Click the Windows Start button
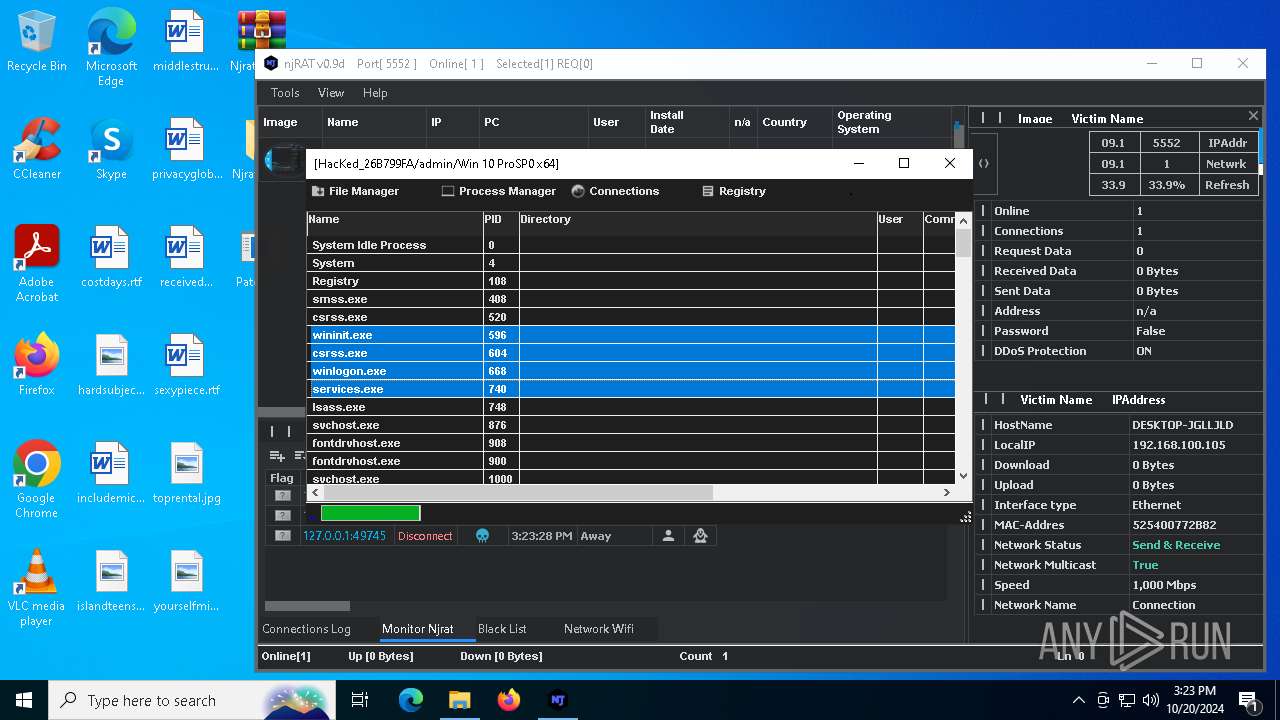This screenshot has height=720, width=1280. 24,700
